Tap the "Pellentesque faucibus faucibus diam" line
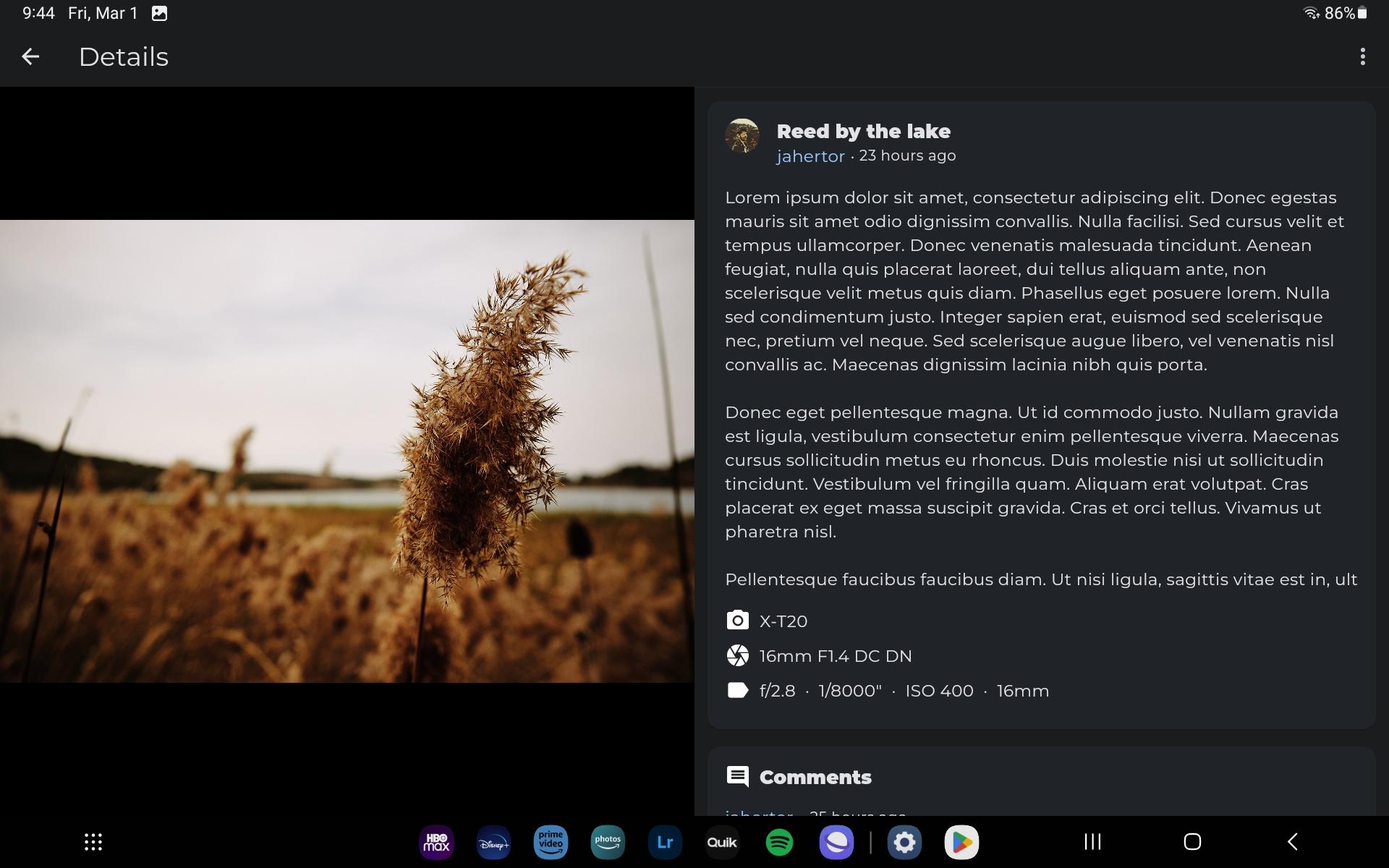This screenshot has height=868, width=1389. coord(1041,579)
